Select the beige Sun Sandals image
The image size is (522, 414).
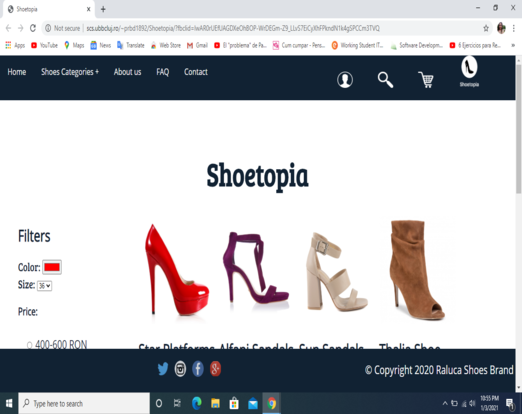(337, 272)
